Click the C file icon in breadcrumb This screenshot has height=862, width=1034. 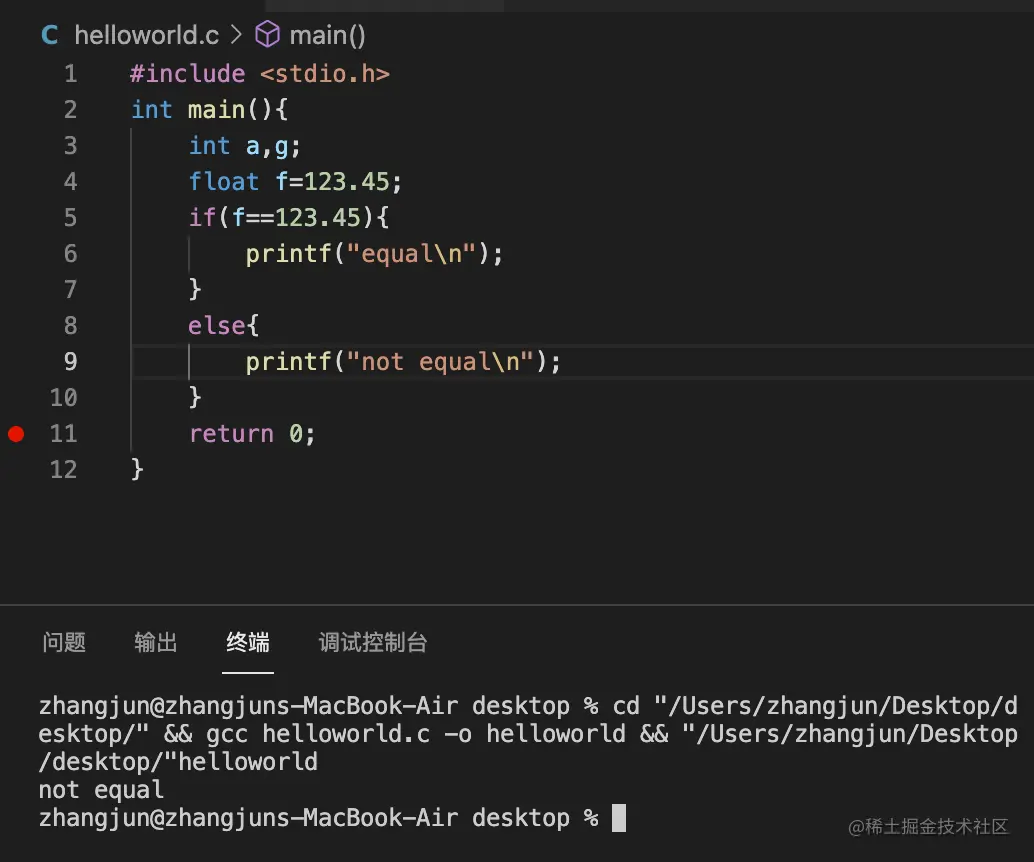(x=49, y=35)
